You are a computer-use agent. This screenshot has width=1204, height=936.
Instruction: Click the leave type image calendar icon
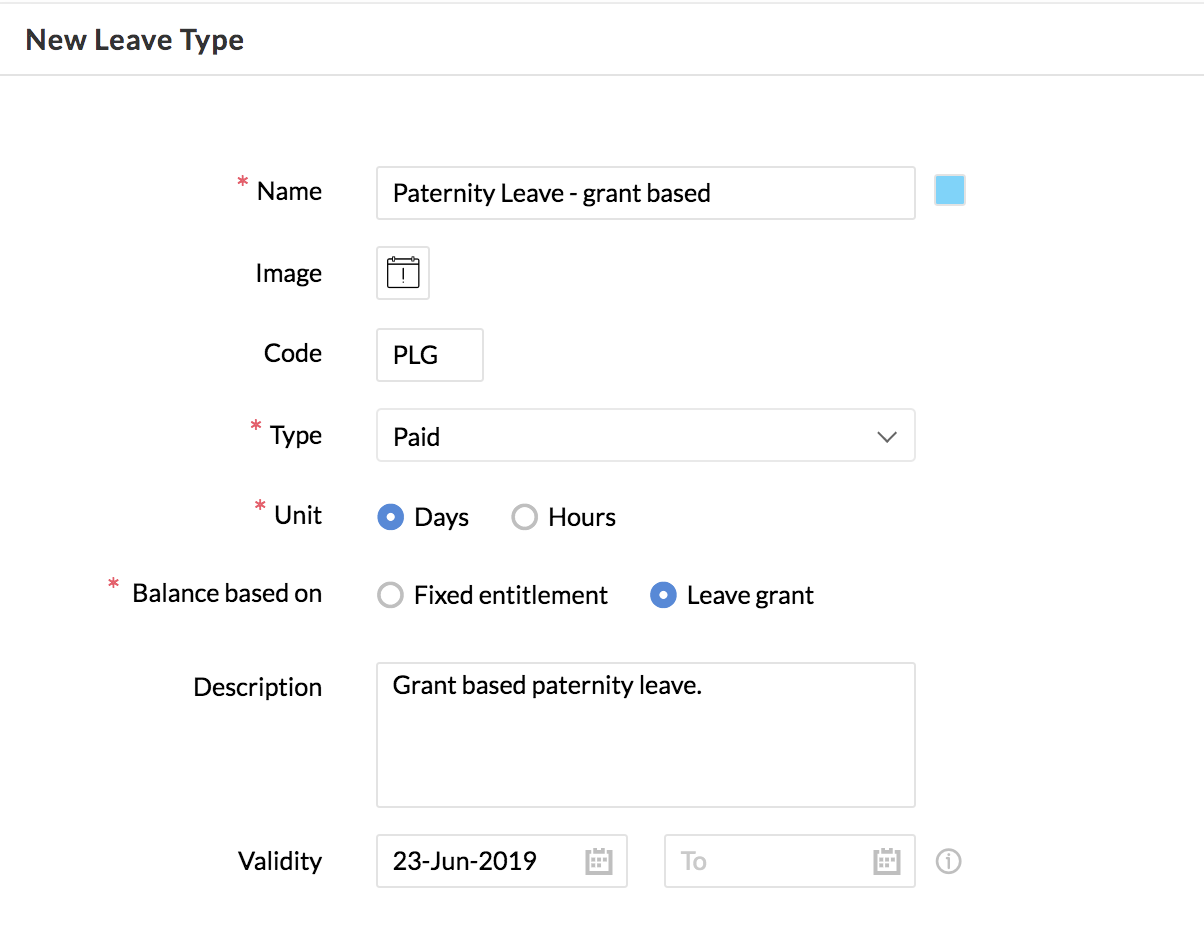[403, 273]
